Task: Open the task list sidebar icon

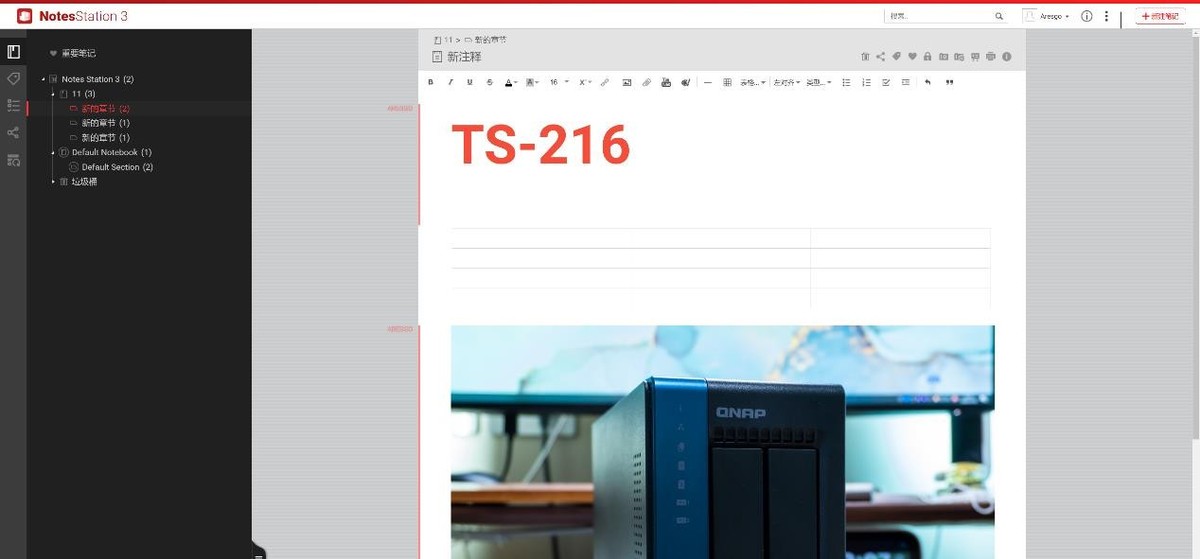Action: (x=13, y=105)
